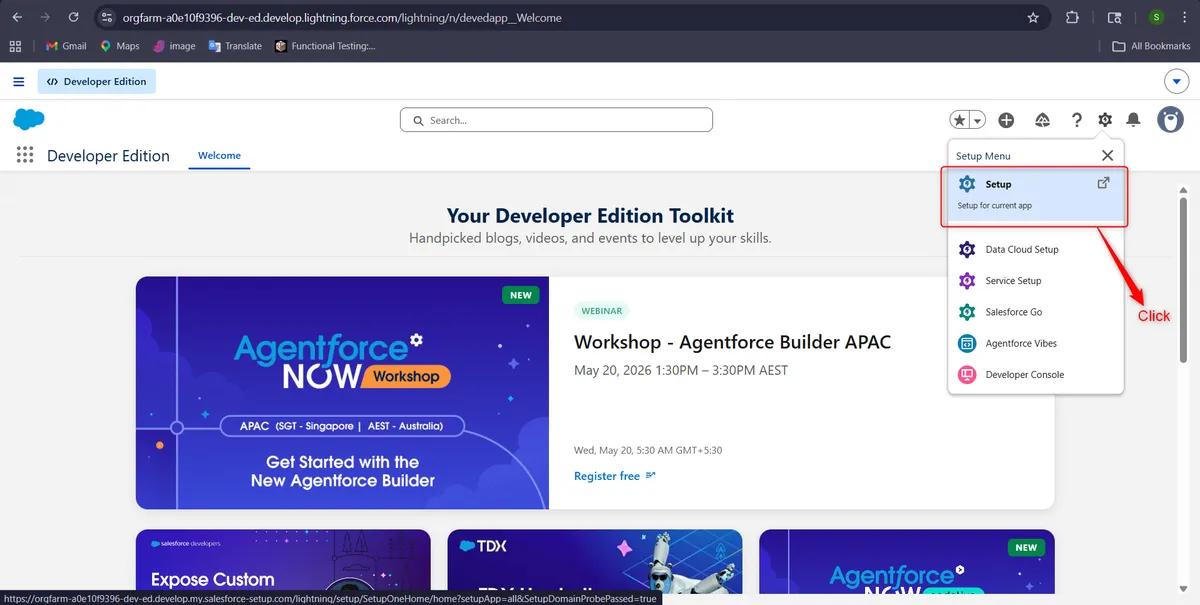Expand the round dropdown arrow at top right
This screenshot has height=605, width=1200.
1176,82
